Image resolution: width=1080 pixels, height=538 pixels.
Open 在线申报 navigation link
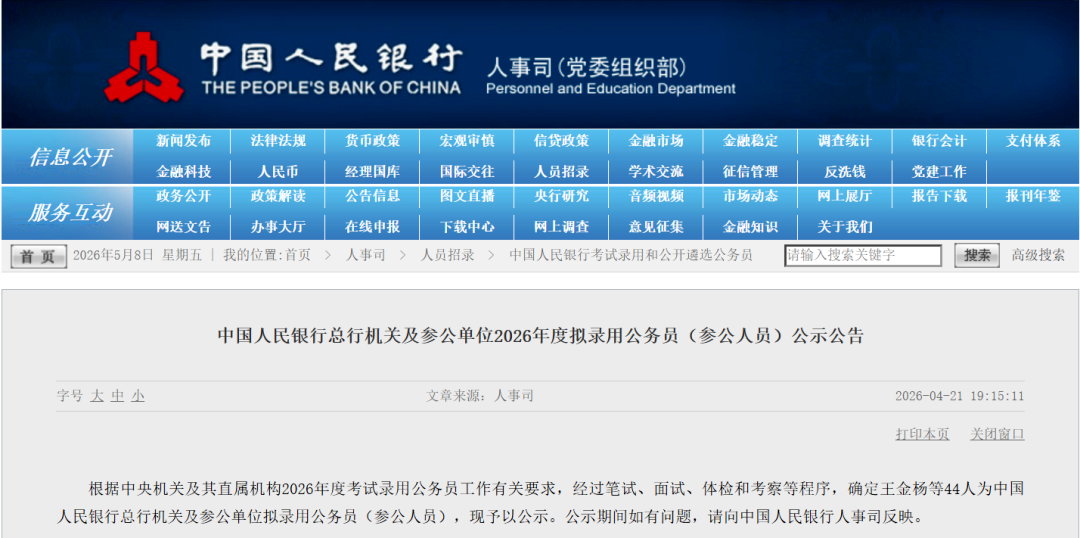(373, 227)
